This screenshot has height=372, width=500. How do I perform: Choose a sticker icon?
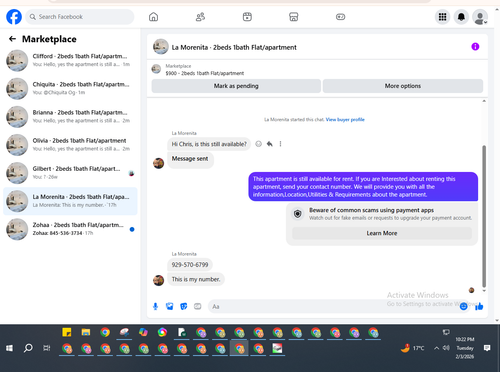[183, 306]
